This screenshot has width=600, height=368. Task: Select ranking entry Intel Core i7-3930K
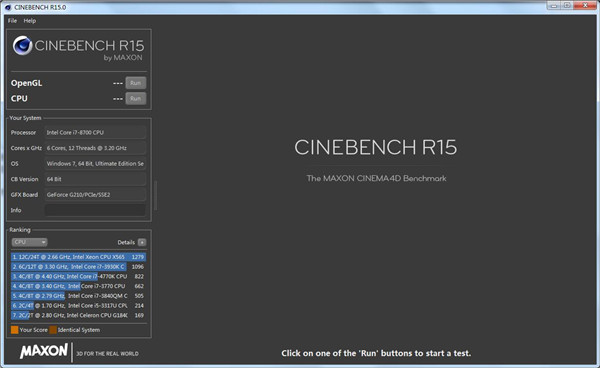[78, 267]
